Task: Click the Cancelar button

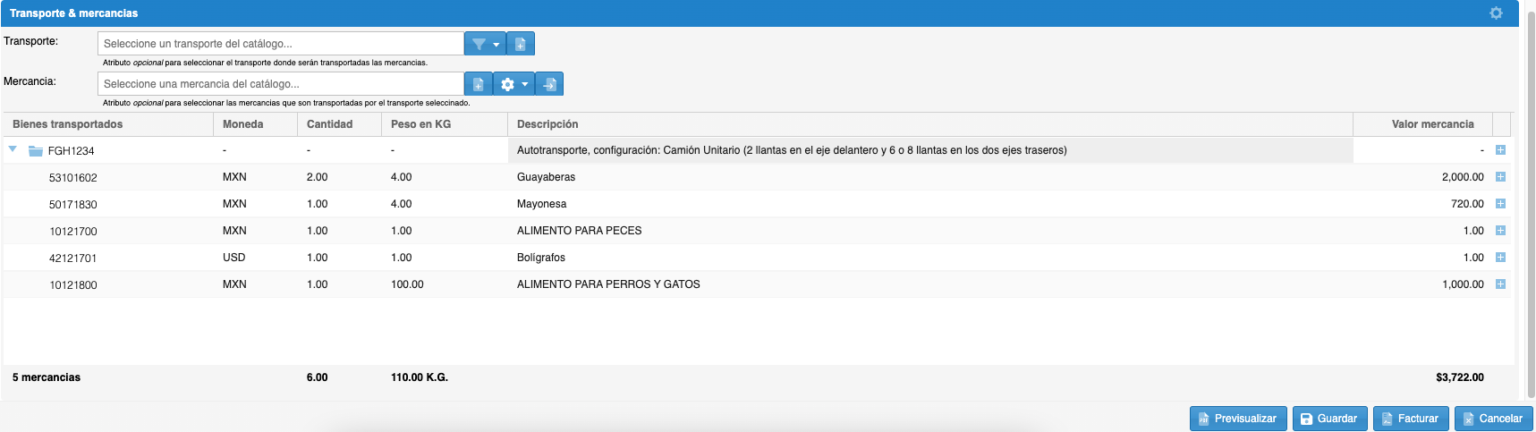Action: [1493, 419]
